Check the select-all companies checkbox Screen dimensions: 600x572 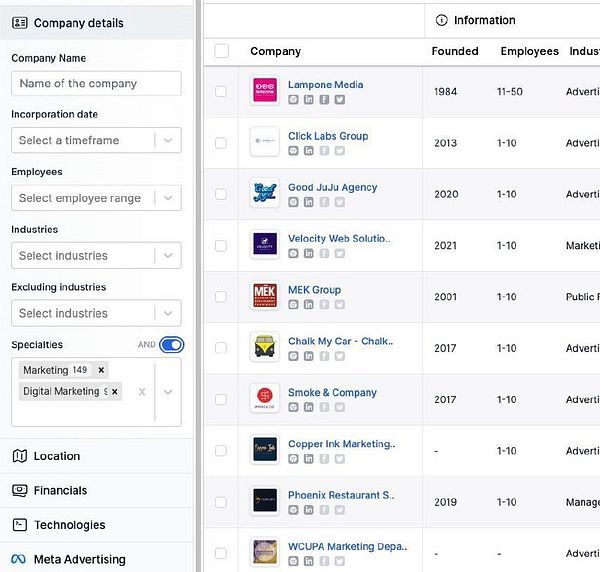pyautogui.click(x=222, y=51)
